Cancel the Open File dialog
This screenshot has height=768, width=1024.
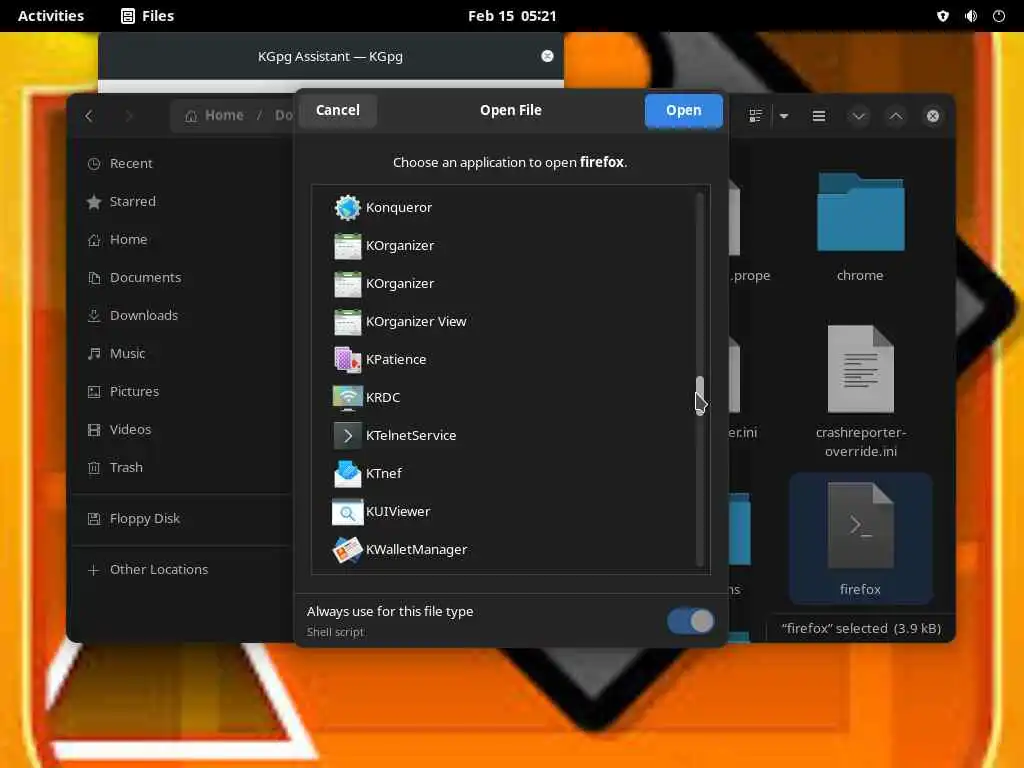coord(338,110)
